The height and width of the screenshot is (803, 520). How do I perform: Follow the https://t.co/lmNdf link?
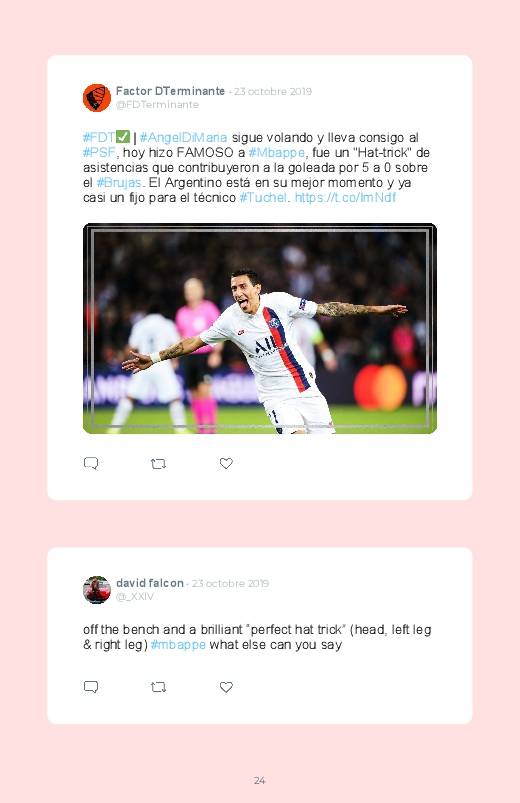(345, 197)
